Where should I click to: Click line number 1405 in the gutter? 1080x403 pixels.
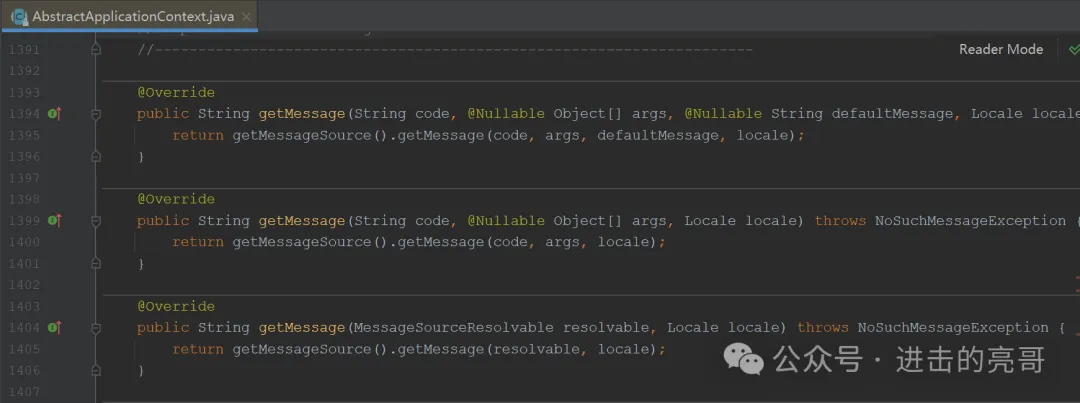[23, 349]
